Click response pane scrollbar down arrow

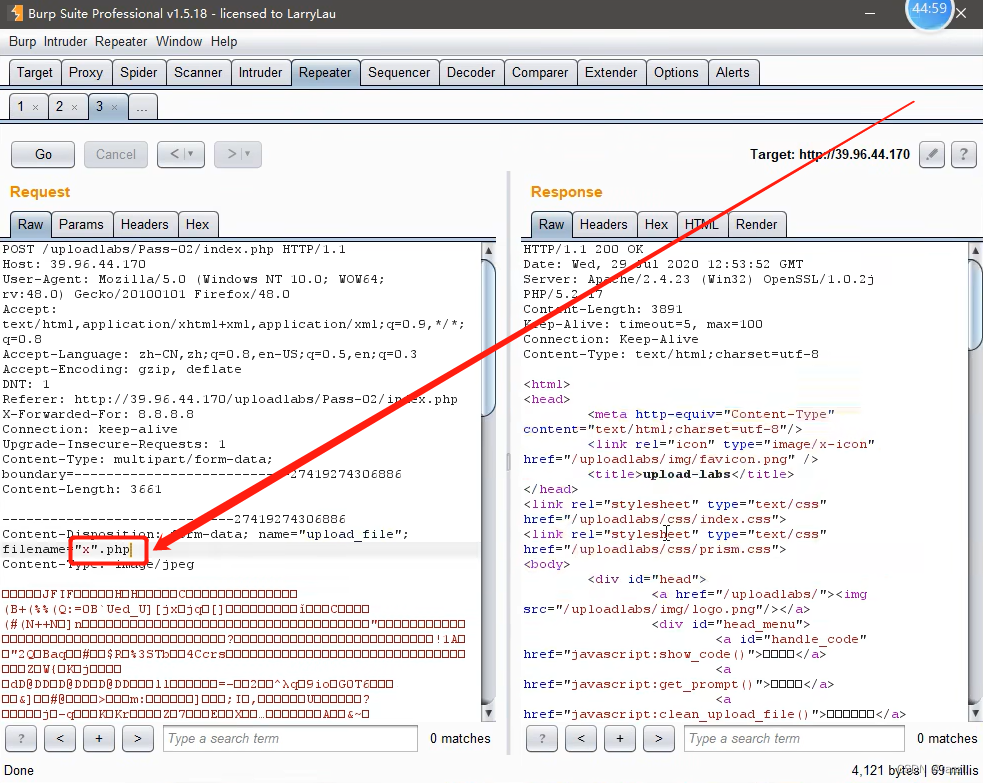[975, 713]
